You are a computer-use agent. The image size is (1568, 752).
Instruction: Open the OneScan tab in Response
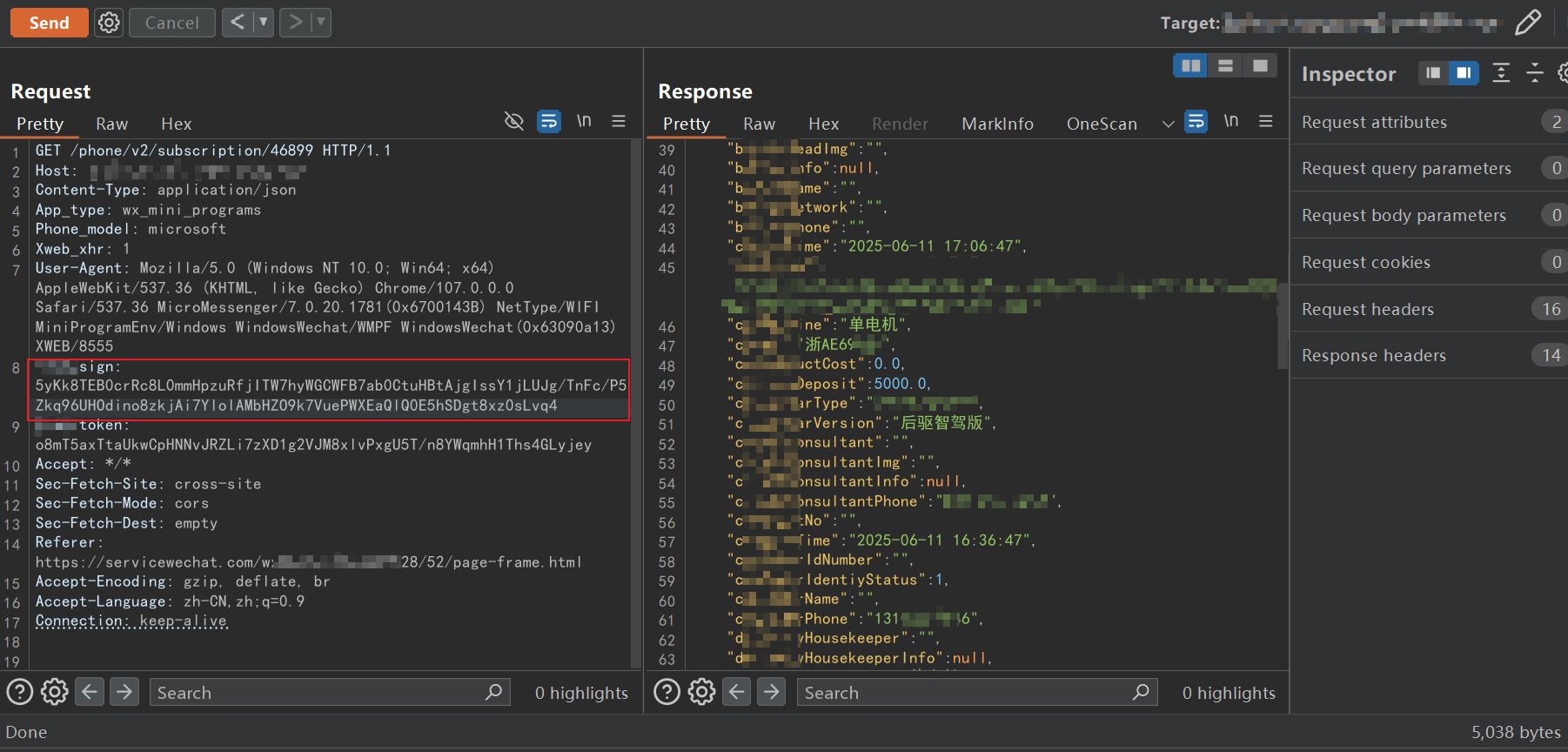pyautogui.click(x=1102, y=124)
